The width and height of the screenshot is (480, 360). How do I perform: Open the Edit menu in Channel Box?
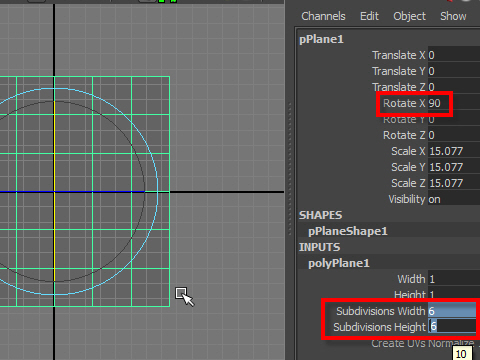369,16
